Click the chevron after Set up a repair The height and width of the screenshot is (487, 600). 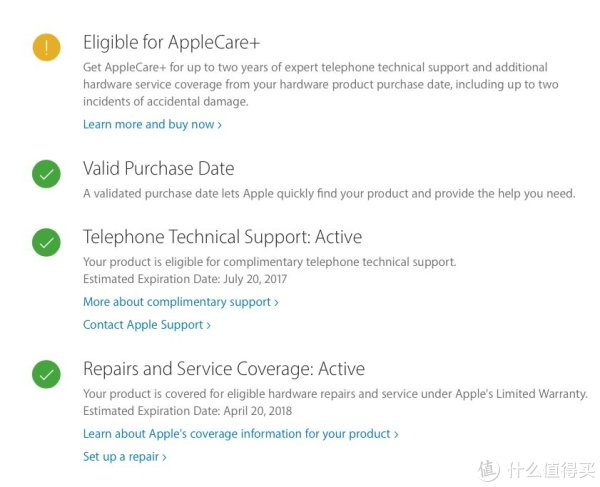tap(164, 458)
